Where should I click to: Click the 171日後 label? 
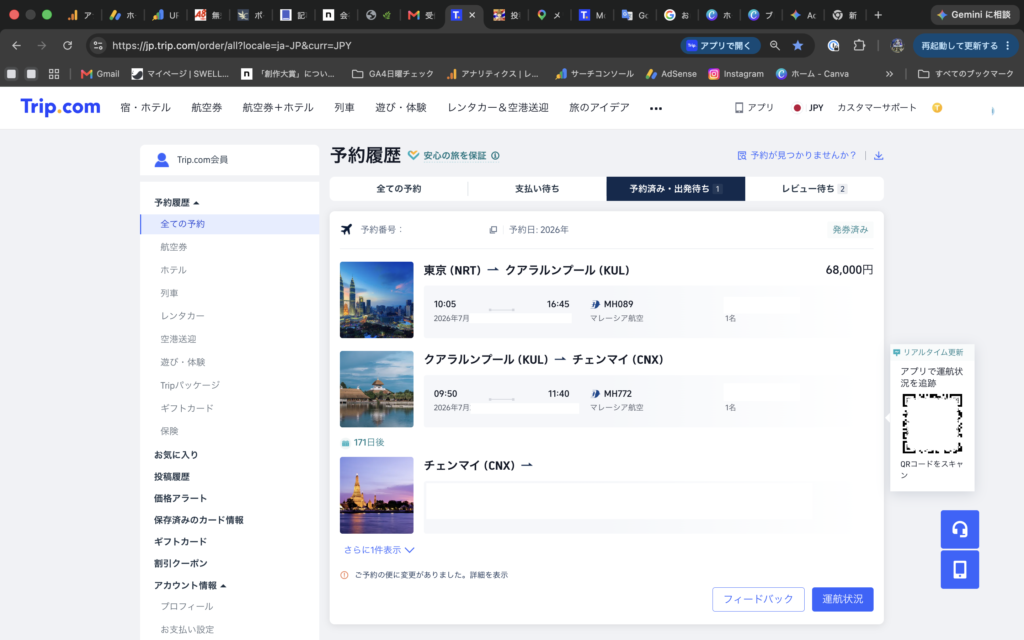[368, 443]
